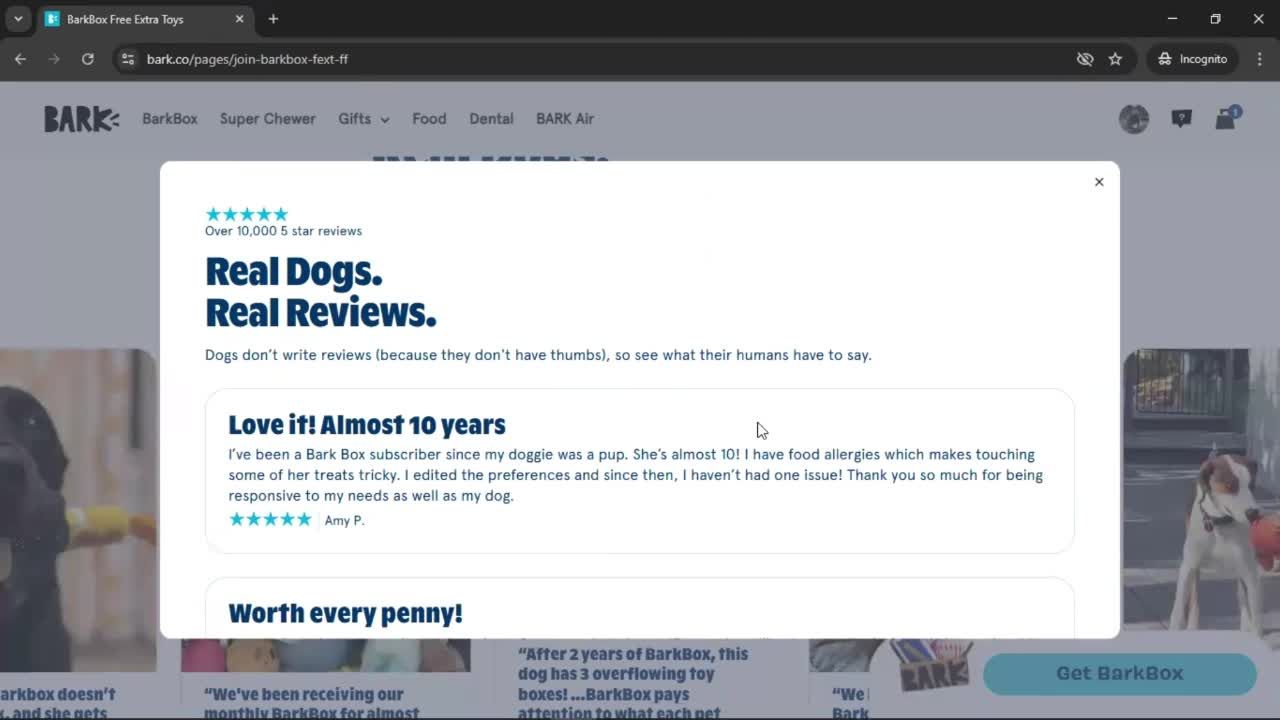Click the five stars above the reviews count
Image resolution: width=1280 pixels, height=720 pixels.
(246, 214)
